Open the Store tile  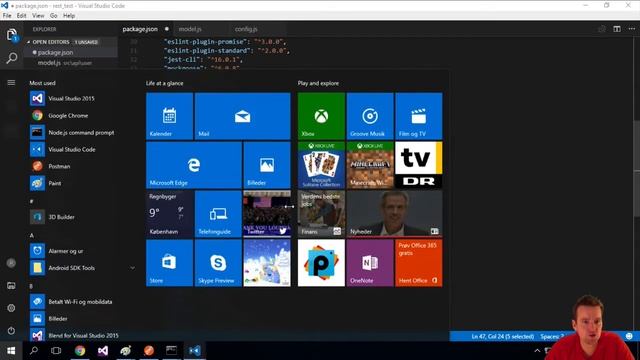click(169, 263)
